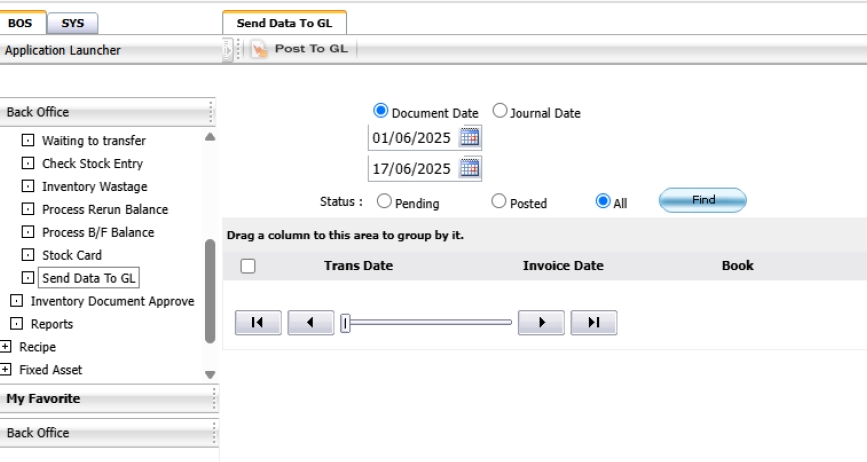Jump to last page of results
Image resolution: width=867 pixels, height=462 pixels.
tap(593, 322)
